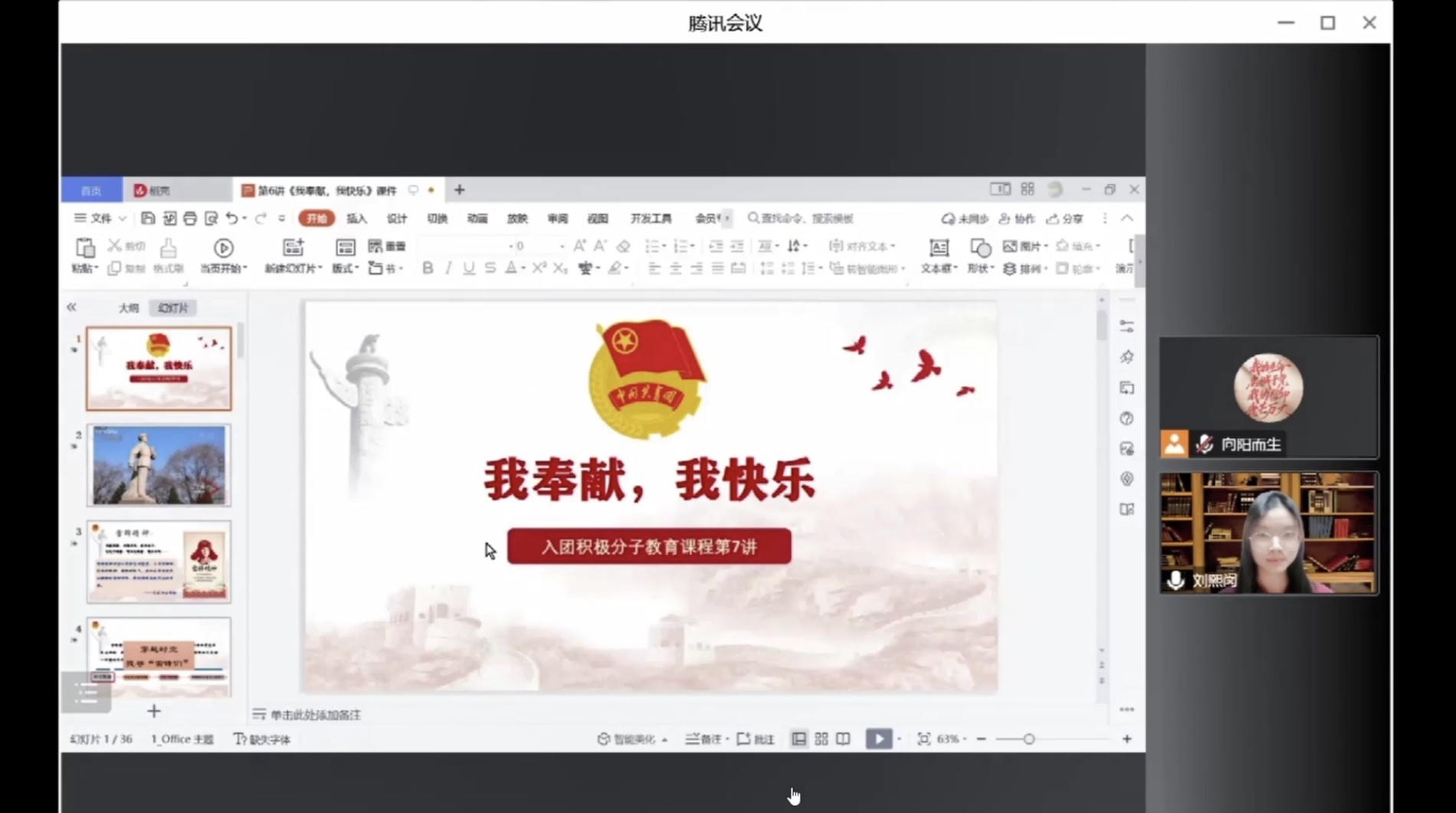Screen dimensions: 1456x813
Task: Insert a Text Box
Action: (x=939, y=255)
